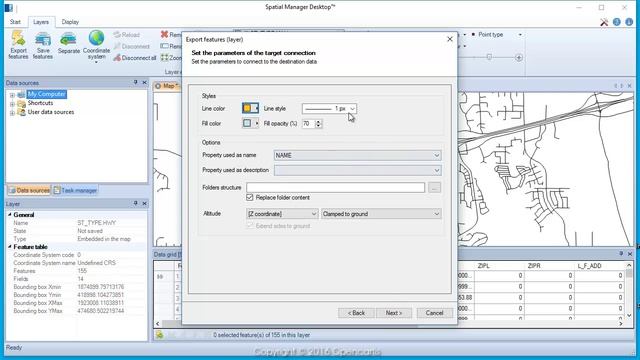The image size is (640, 360).
Task: Click the Features count value 155
Action: tap(82, 271)
